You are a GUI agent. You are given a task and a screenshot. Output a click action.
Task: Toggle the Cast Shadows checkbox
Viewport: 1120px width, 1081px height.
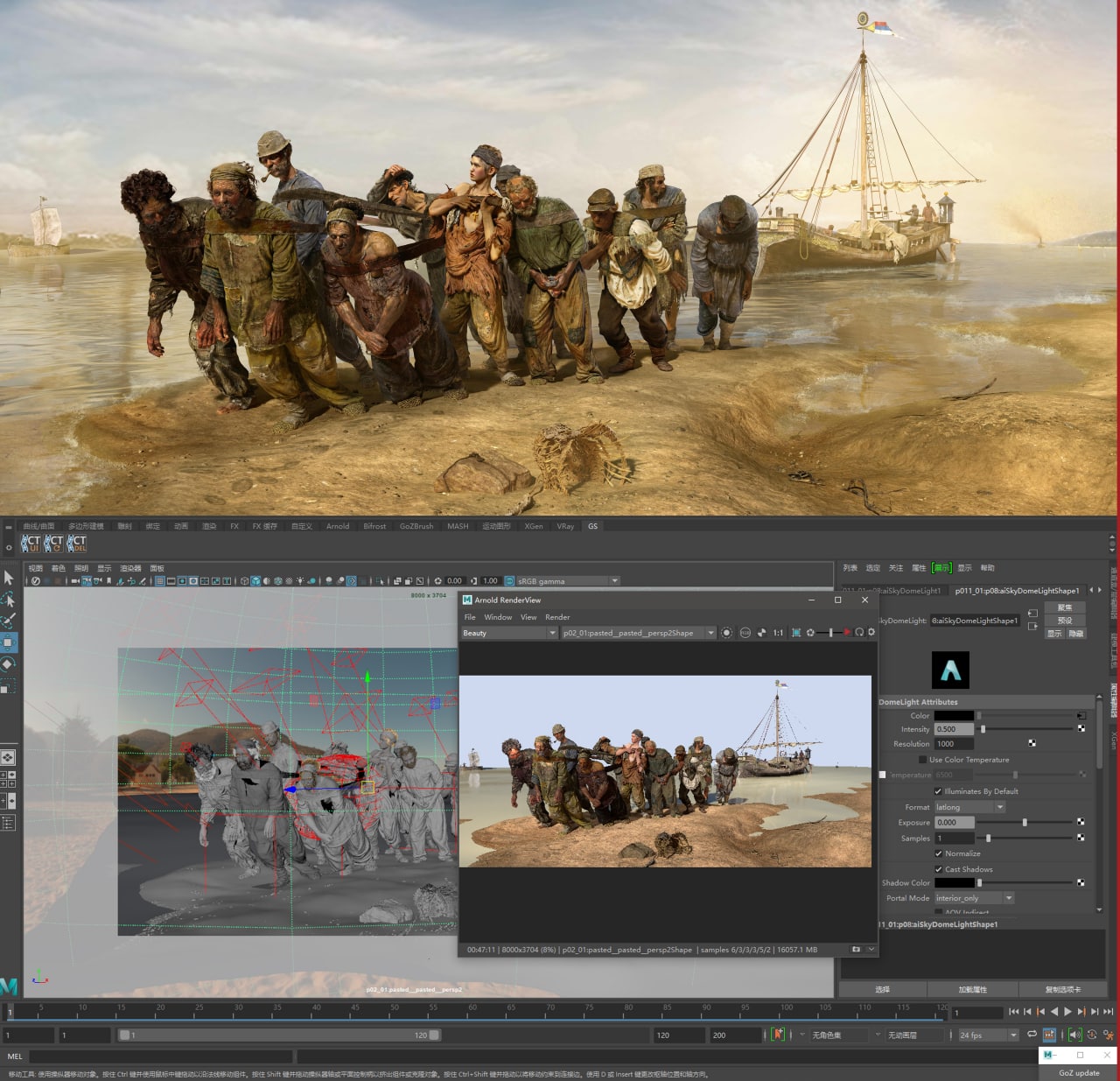(939, 869)
